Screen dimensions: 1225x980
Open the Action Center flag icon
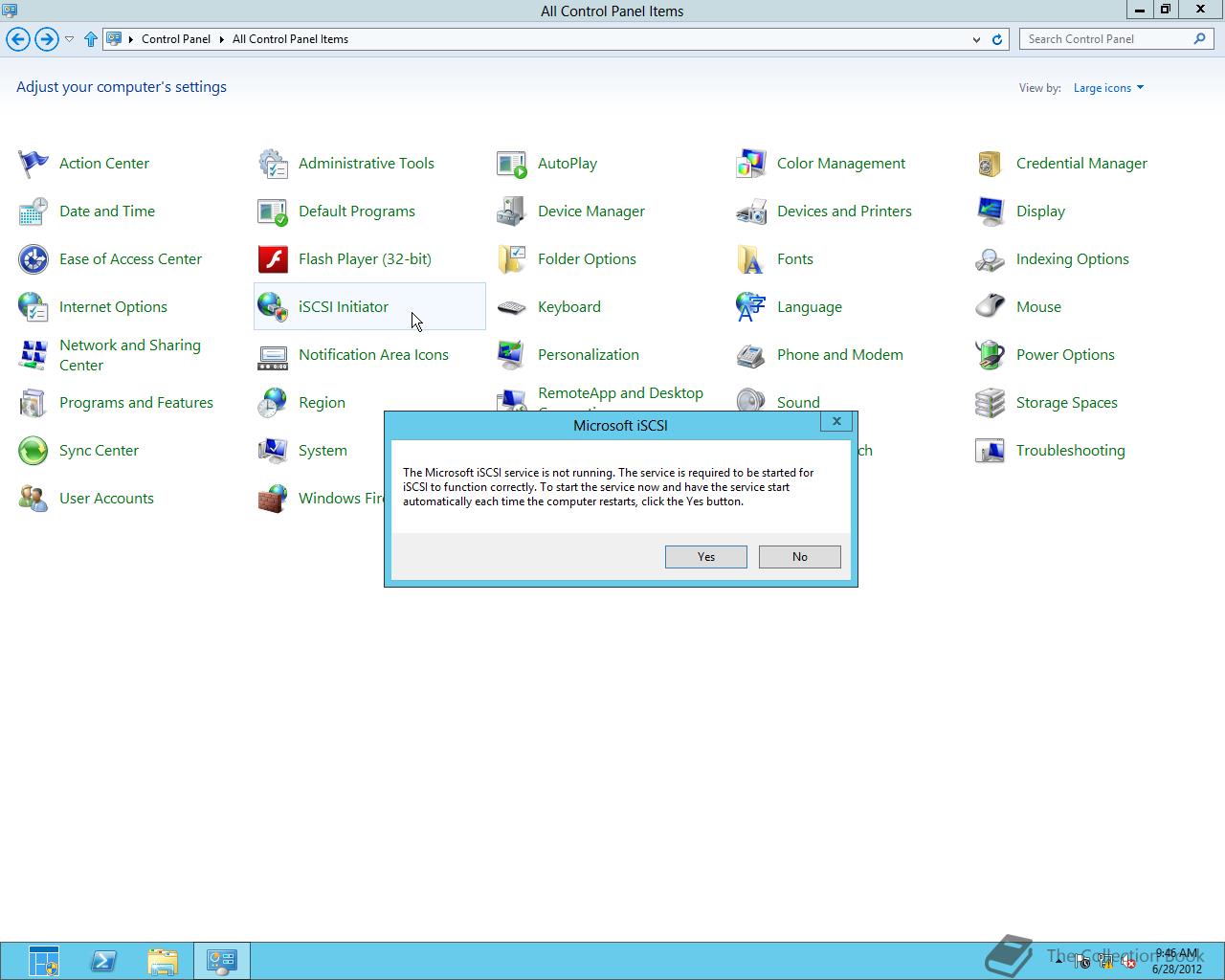pyautogui.click(x=33, y=164)
